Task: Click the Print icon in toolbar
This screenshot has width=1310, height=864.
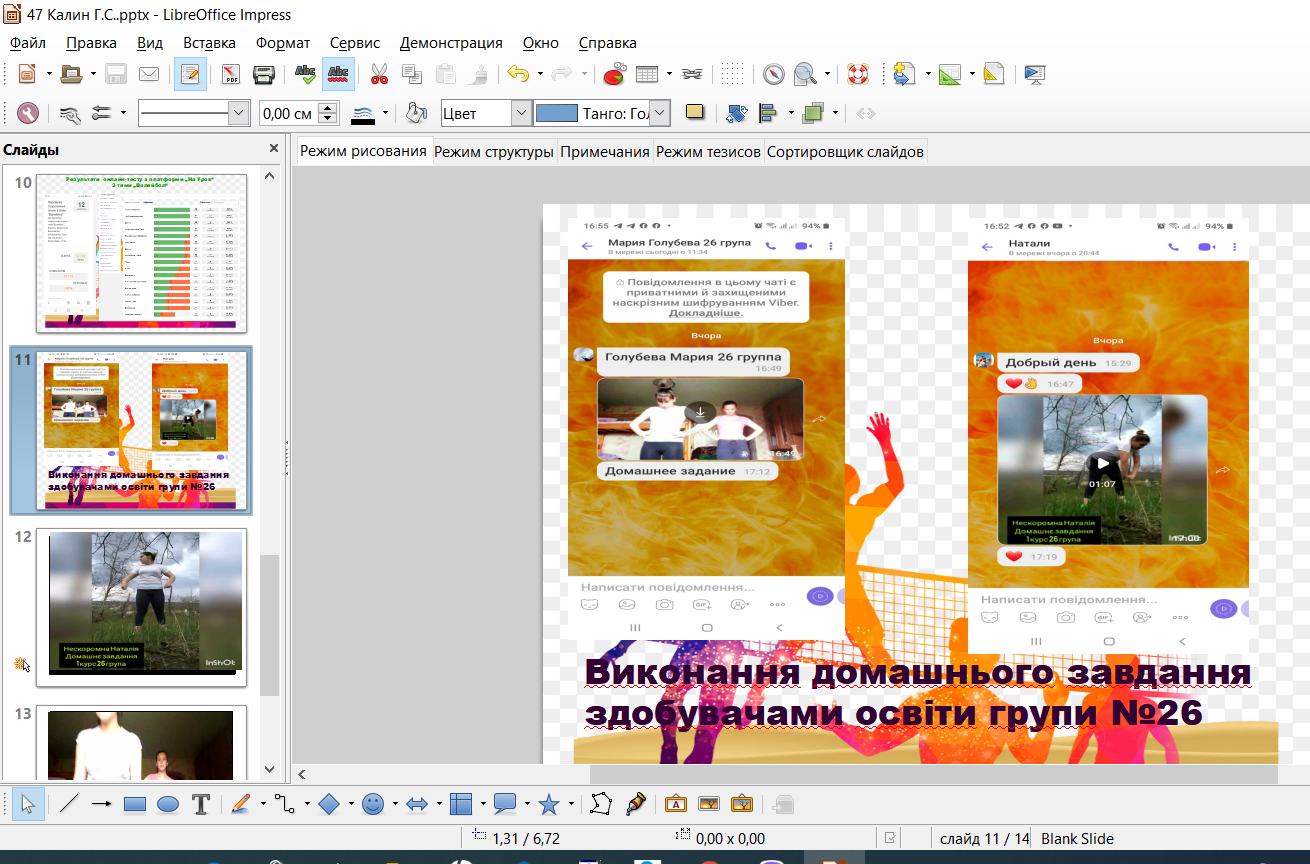Action: (x=264, y=74)
